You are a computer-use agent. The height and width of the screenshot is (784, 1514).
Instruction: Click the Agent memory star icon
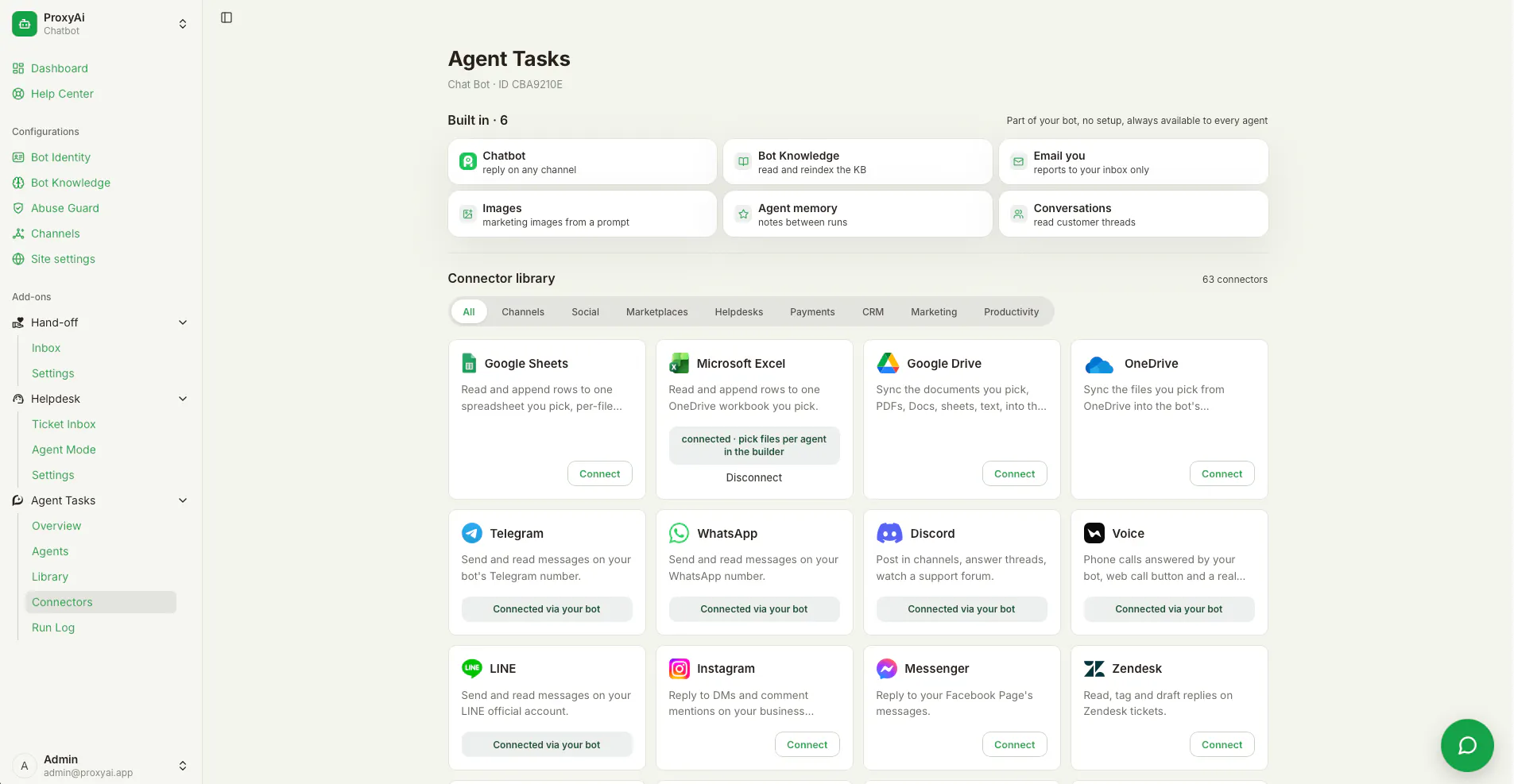743,214
